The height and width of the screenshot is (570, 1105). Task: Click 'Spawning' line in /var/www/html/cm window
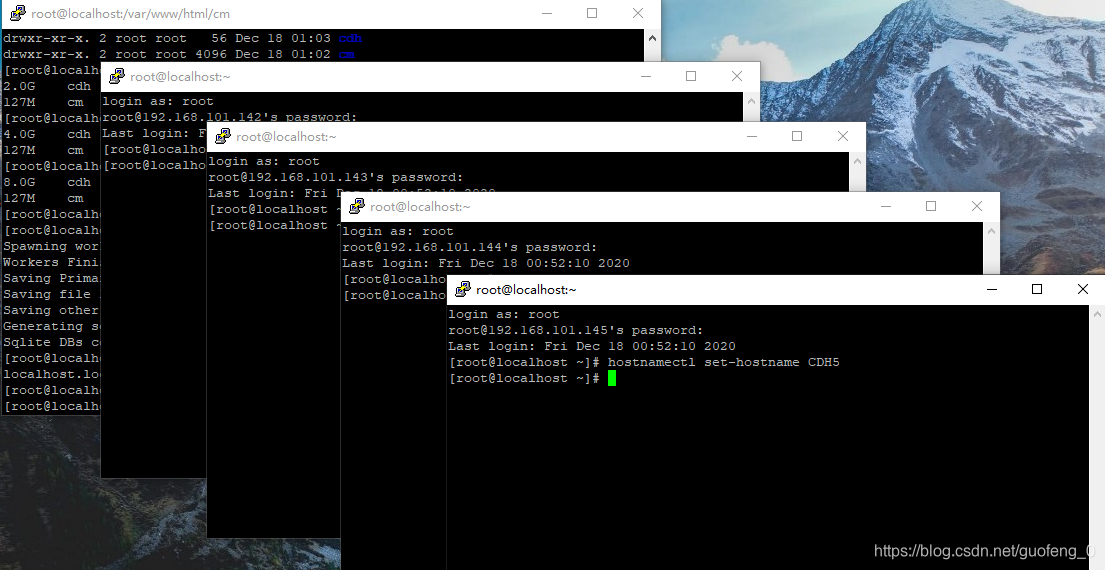(52, 247)
